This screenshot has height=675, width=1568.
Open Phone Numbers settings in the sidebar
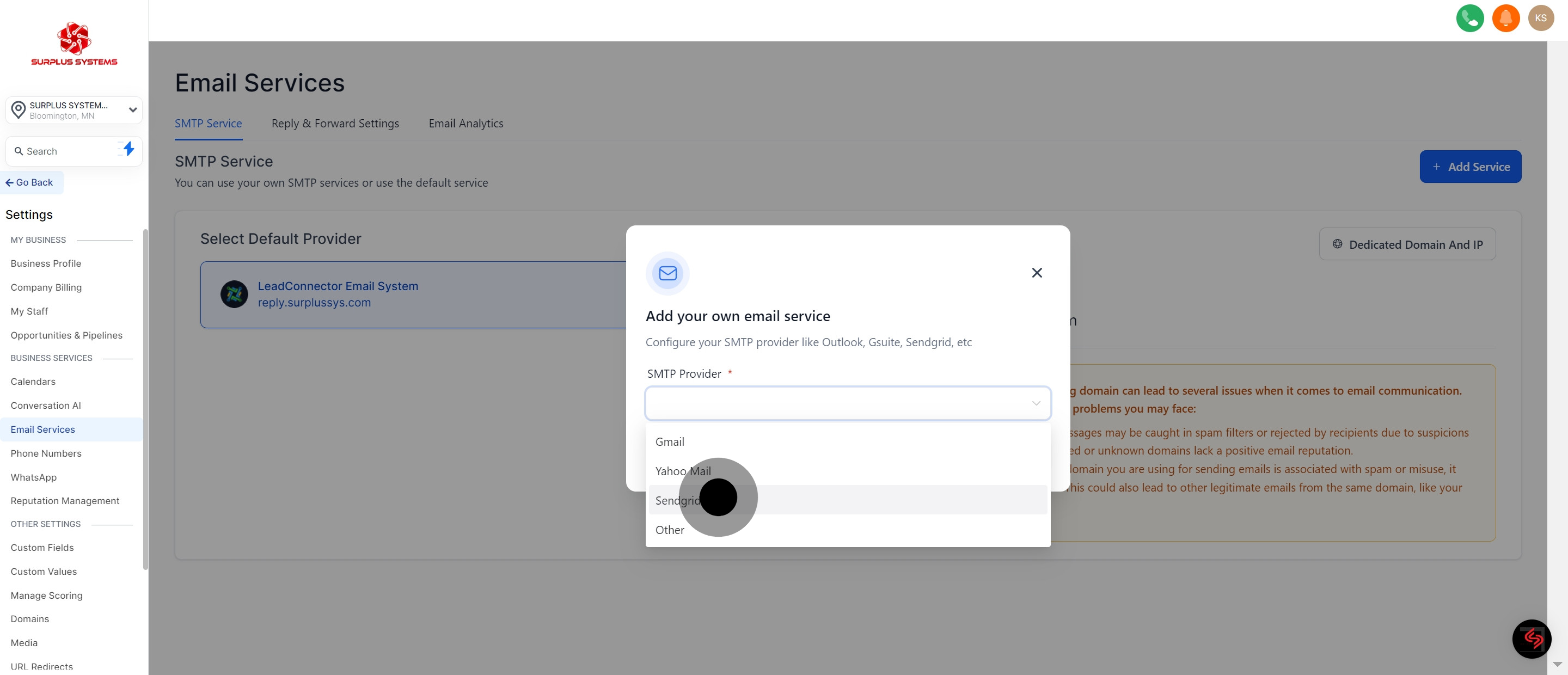(x=46, y=453)
